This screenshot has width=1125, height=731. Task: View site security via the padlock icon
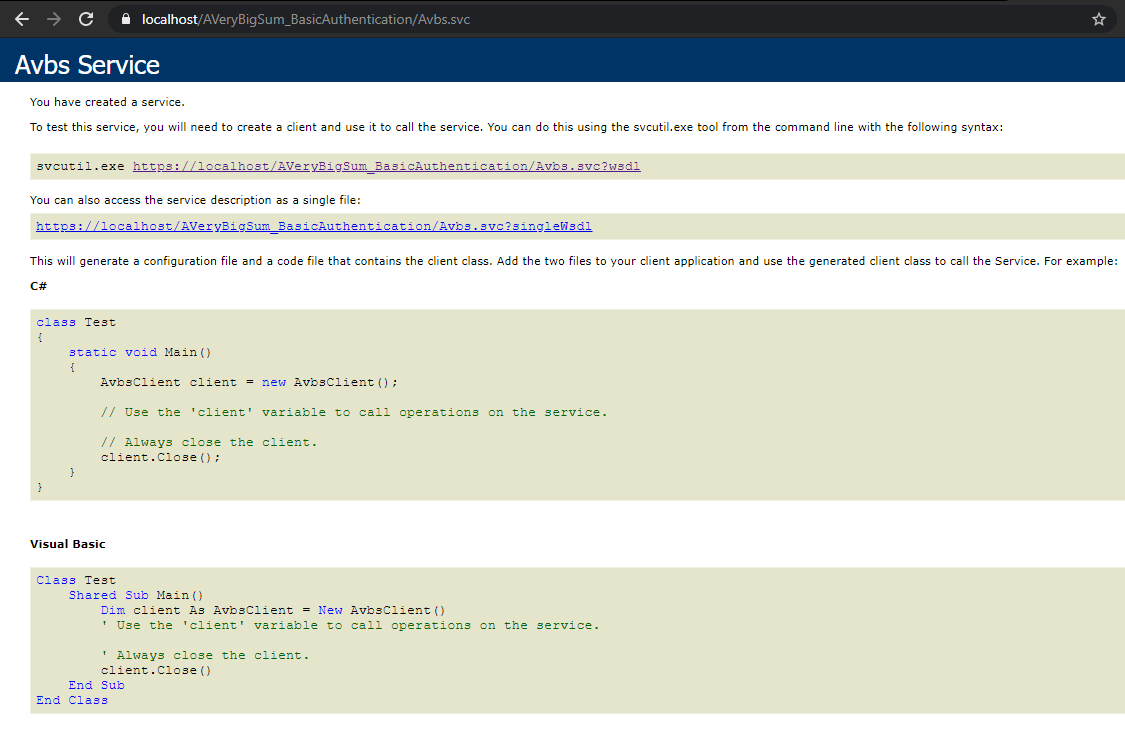click(x=126, y=19)
